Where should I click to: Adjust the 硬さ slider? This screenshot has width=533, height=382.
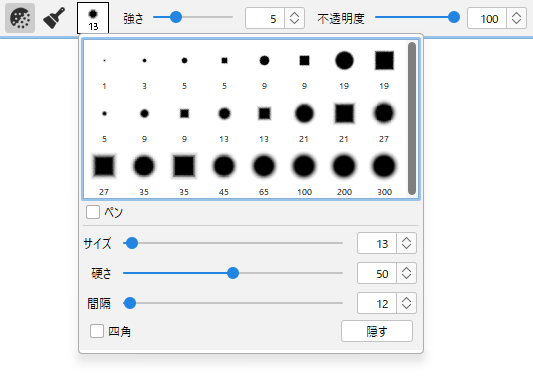click(233, 273)
